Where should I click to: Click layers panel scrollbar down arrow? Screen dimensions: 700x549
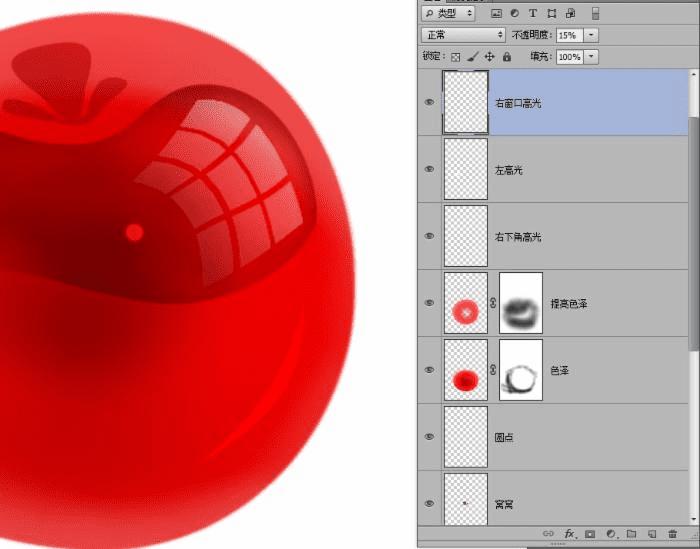pos(694,519)
